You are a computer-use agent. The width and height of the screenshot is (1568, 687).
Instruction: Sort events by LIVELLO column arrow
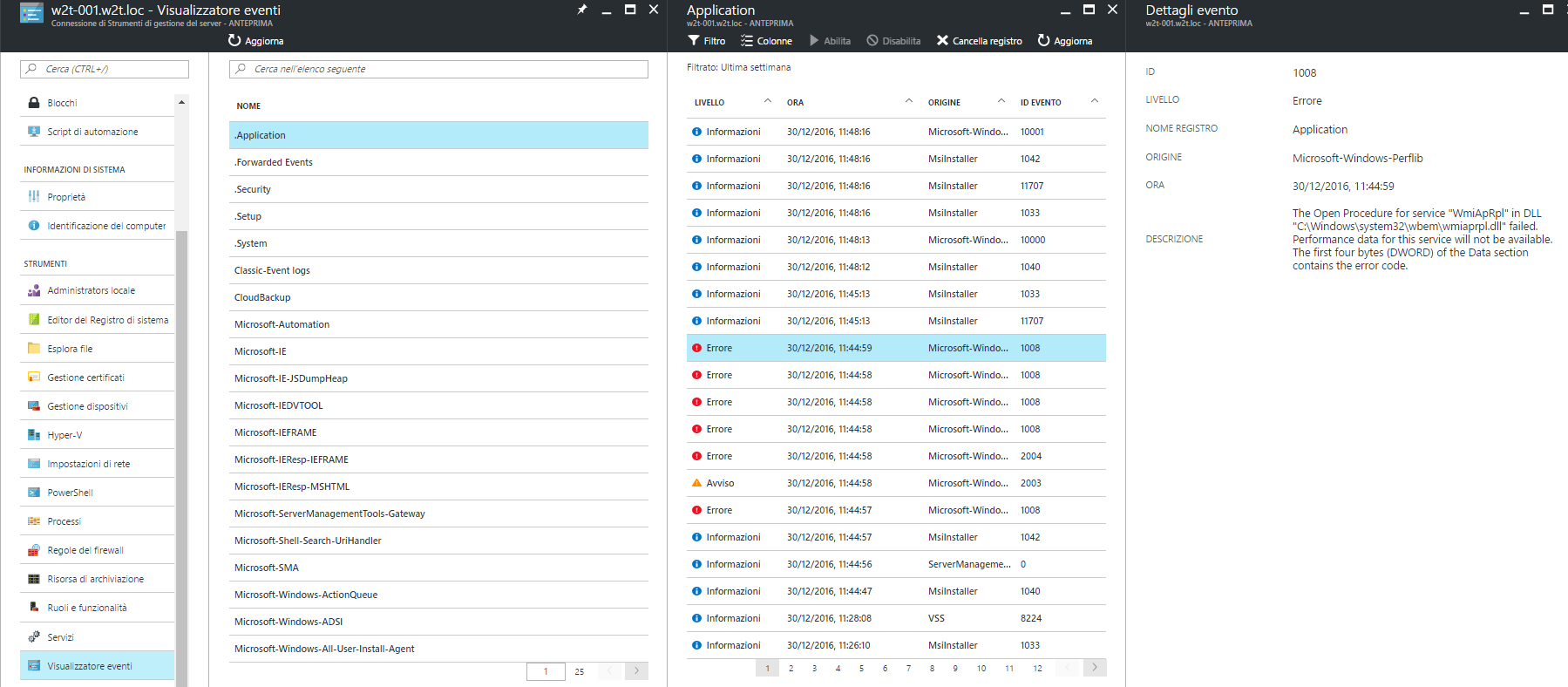pyautogui.click(x=767, y=101)
